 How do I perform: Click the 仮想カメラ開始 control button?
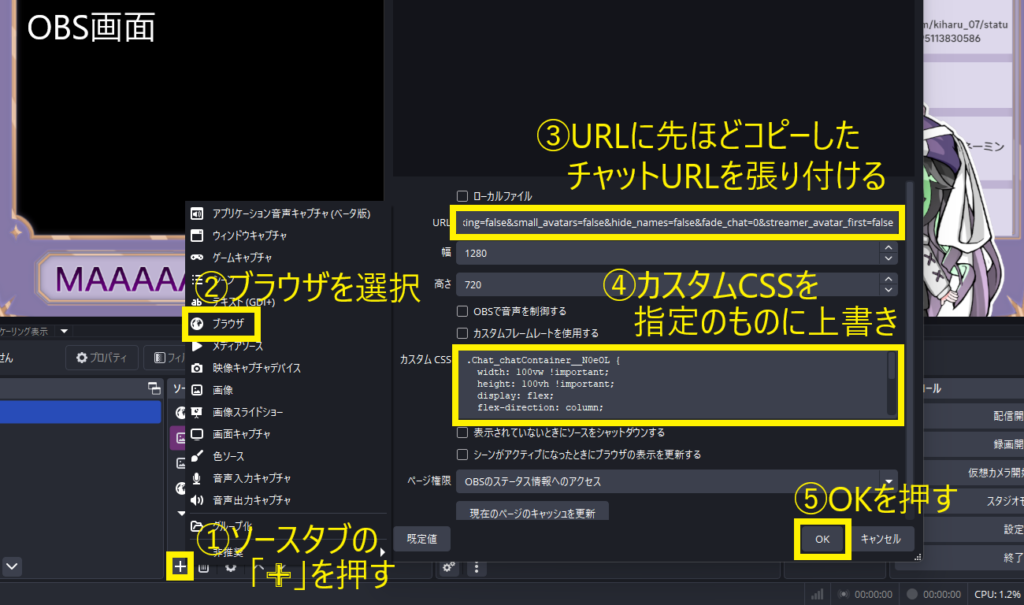[973, 472]
